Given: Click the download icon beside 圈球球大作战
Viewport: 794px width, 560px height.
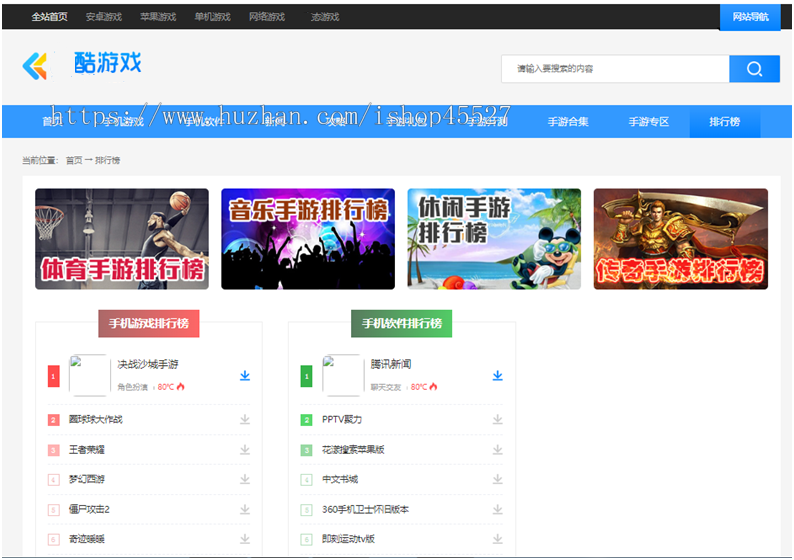Looking at the screenshot, I should point(245,419).
